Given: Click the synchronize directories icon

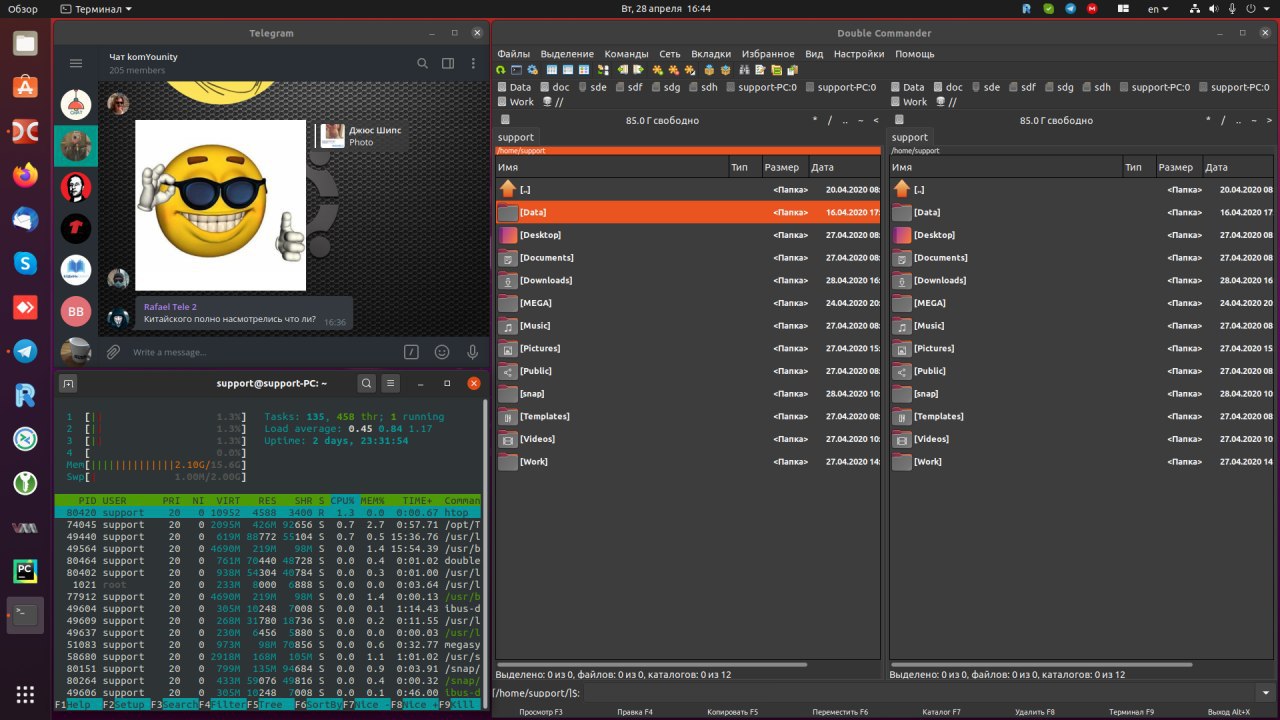Looking at the screenshot, I should pos(776,70).
